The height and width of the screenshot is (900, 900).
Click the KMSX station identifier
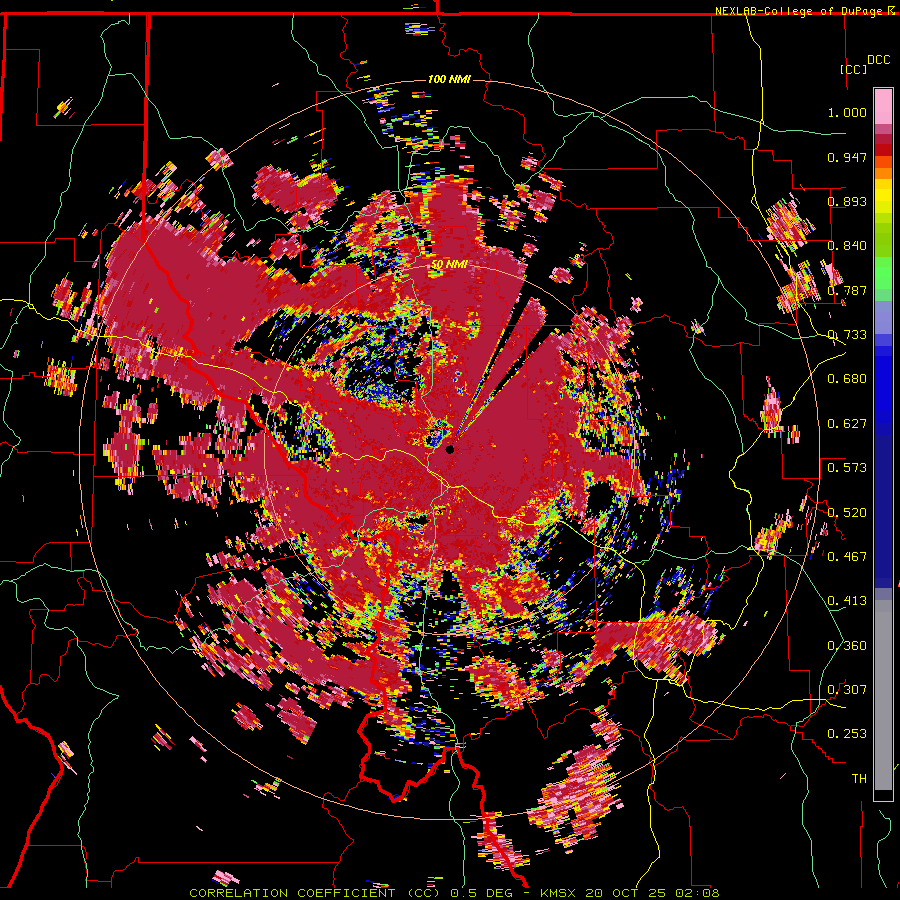coord(559,893)
